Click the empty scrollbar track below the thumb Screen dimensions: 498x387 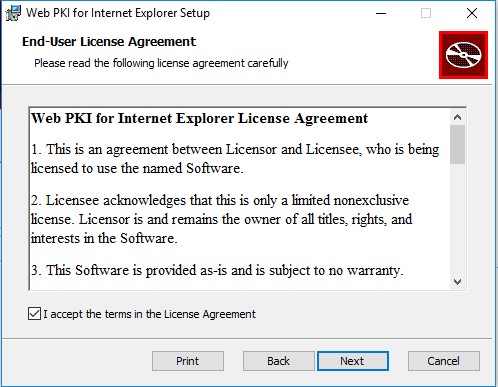457,218
